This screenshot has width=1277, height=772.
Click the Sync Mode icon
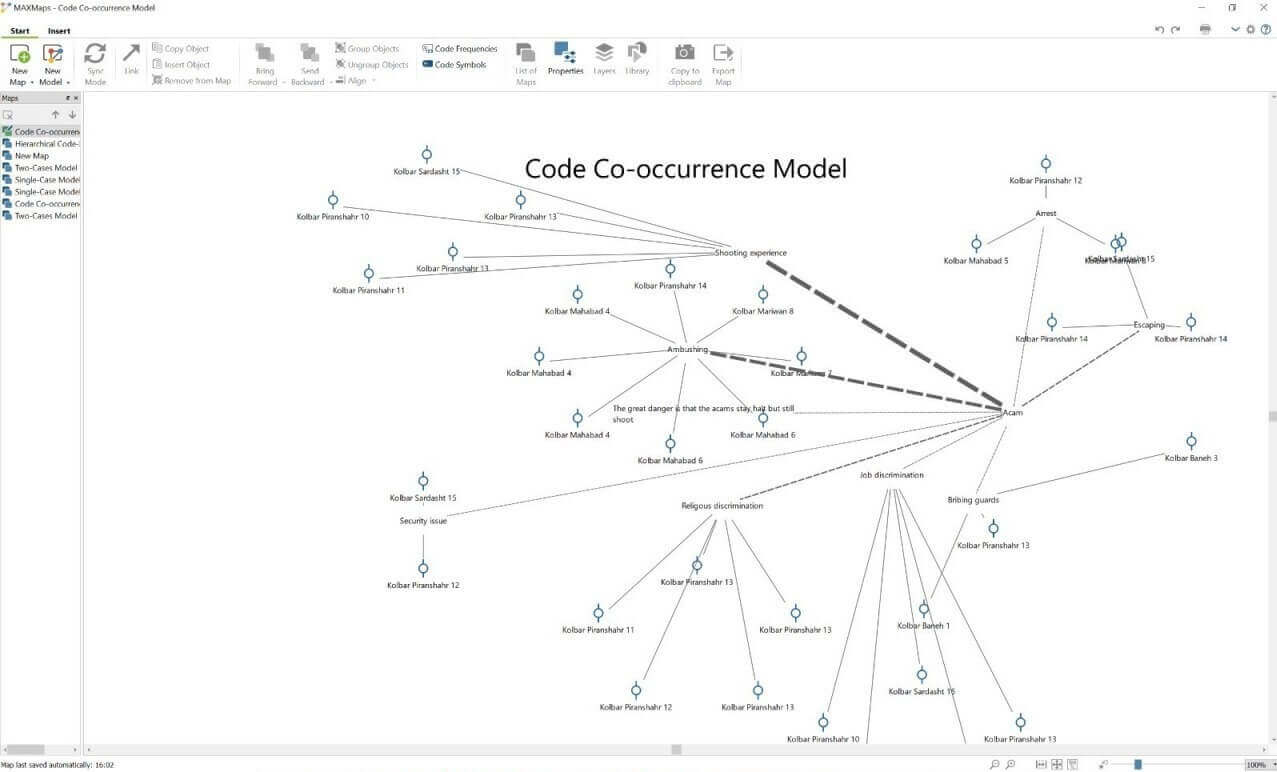[x=95, y=54]
